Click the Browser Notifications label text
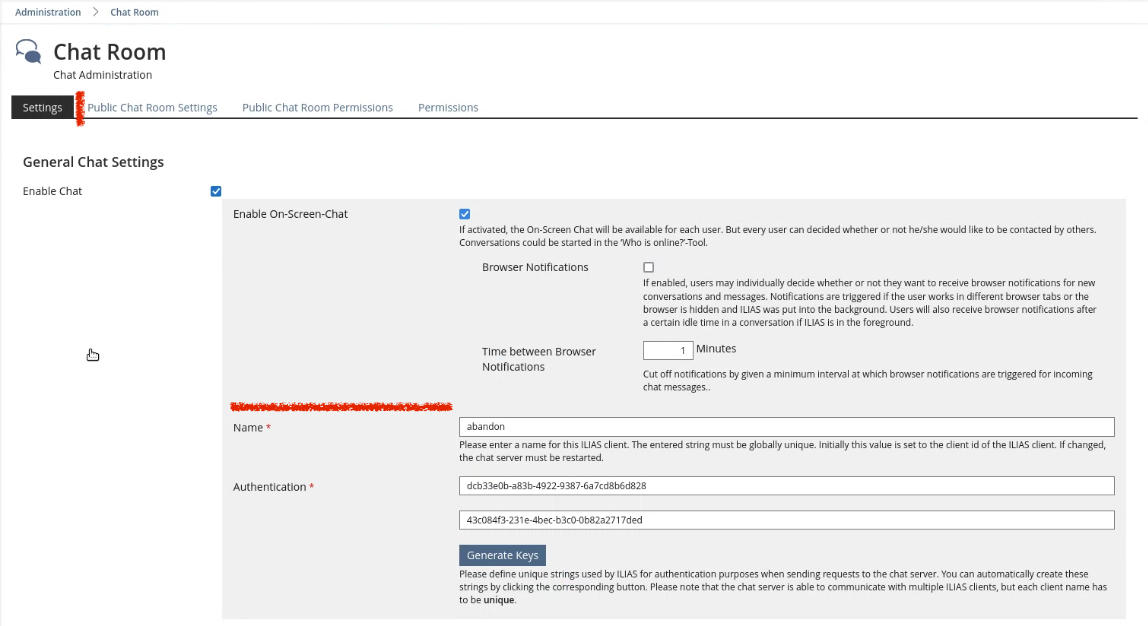Screen dimensions: 1148x626 535,268
